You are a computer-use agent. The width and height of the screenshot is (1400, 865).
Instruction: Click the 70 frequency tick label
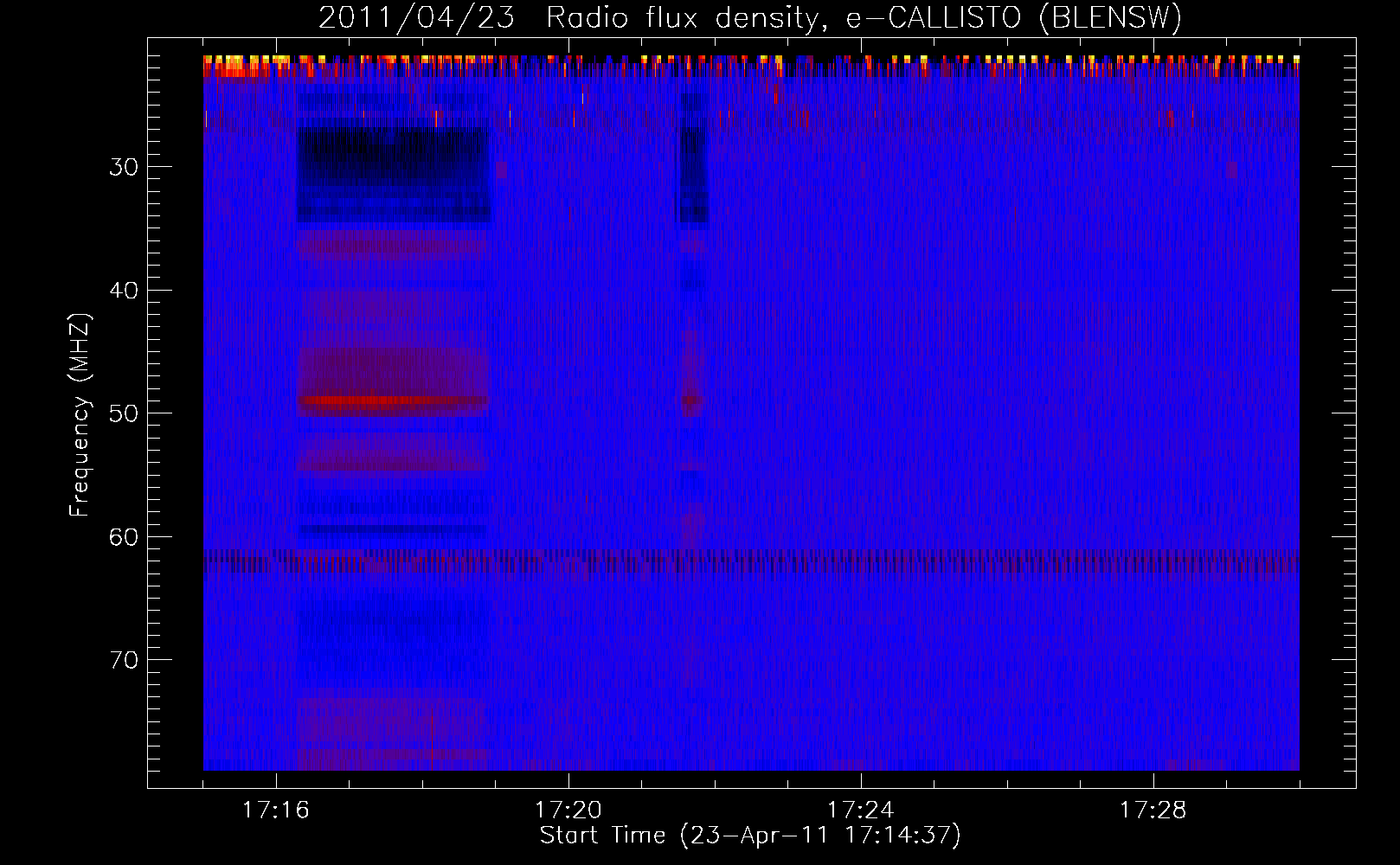124,660
